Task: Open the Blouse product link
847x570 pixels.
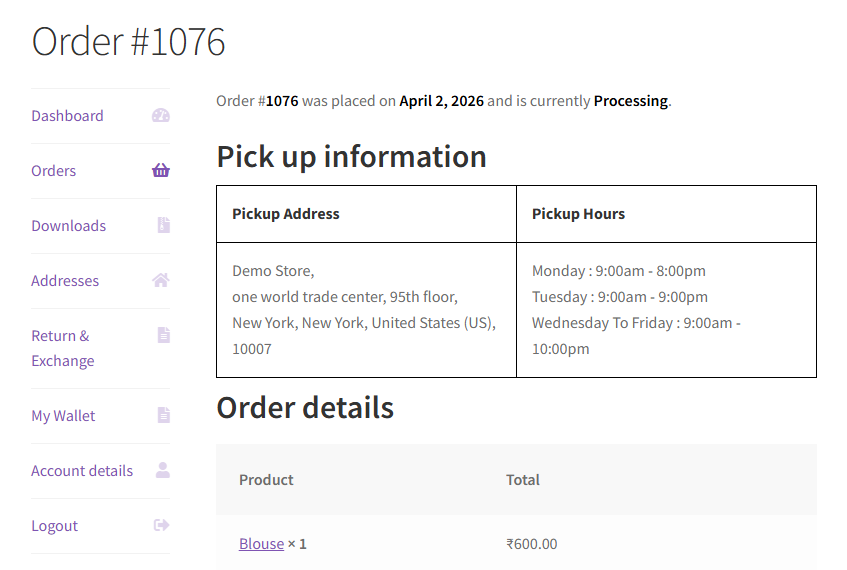Action: click(261, 544)
